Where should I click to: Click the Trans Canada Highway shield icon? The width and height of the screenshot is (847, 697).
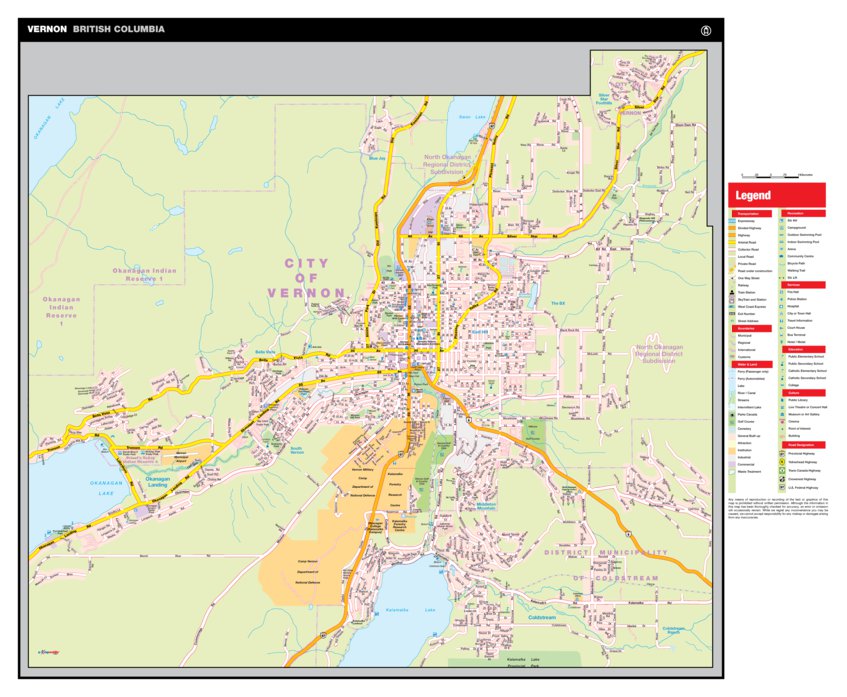(781, 471)
